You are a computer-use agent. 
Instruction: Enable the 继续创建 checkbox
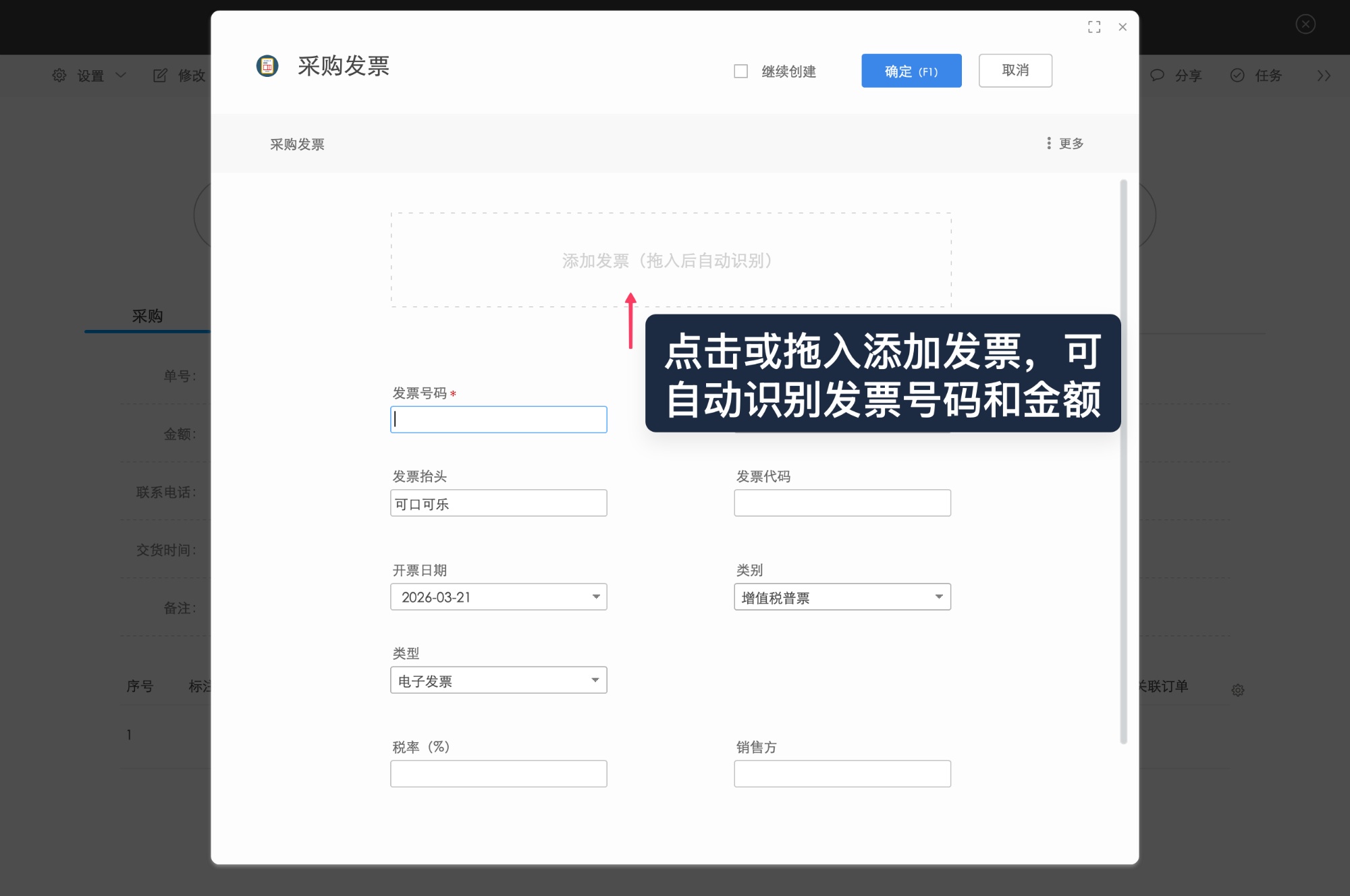(x=740, y=71)
